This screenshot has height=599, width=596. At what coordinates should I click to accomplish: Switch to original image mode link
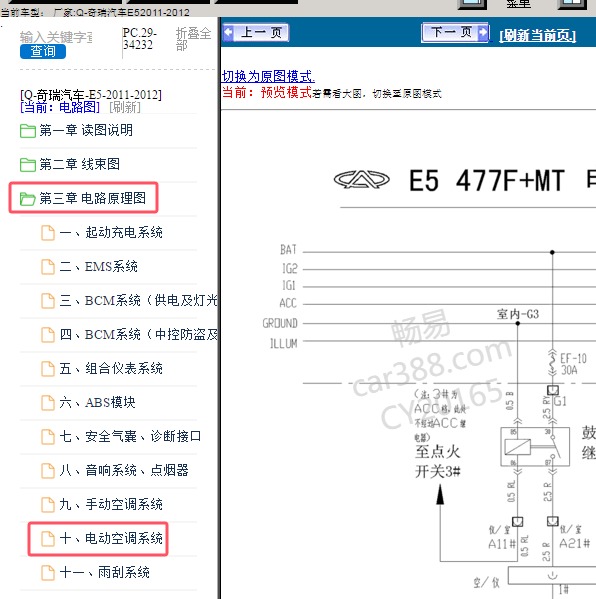[268, 76]
